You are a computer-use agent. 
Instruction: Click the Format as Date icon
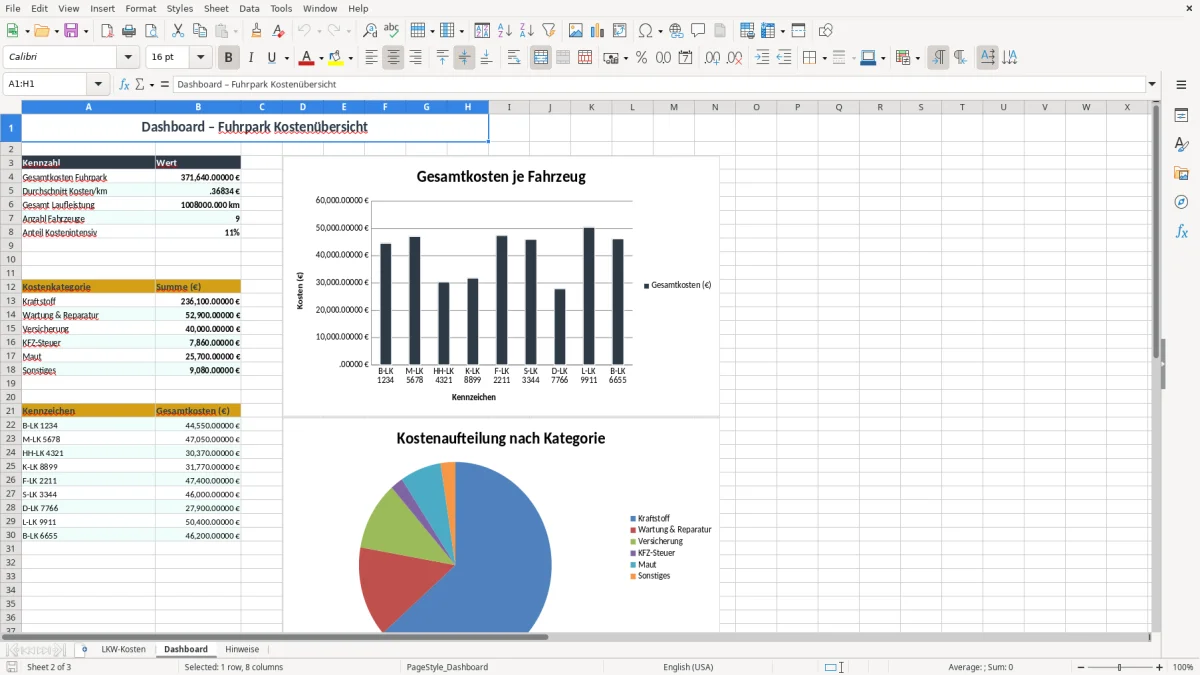[x=685, y=58]
